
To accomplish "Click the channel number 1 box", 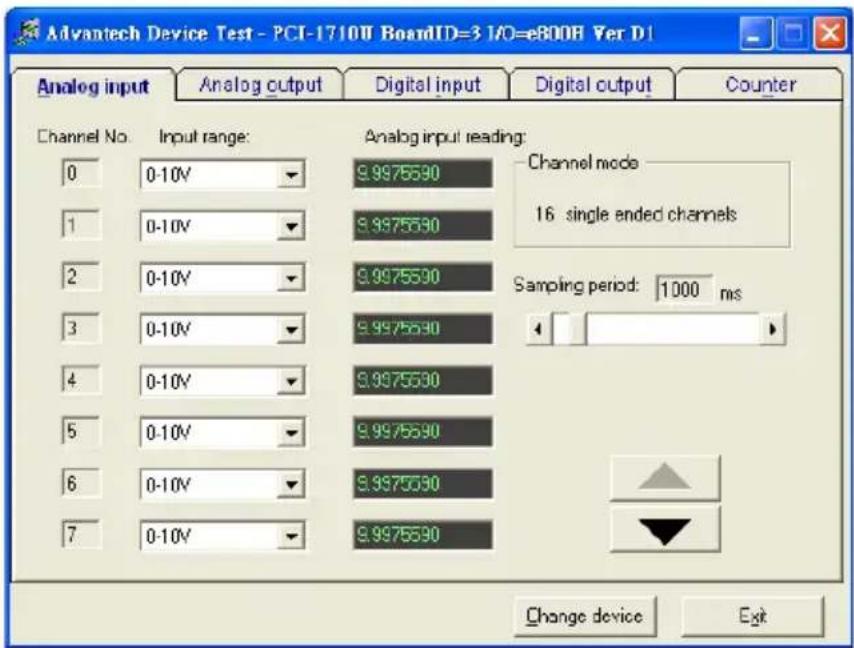I will coord(81,224).
